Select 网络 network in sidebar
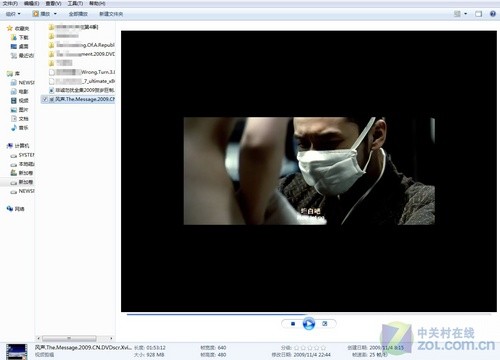 pos(16,209)
